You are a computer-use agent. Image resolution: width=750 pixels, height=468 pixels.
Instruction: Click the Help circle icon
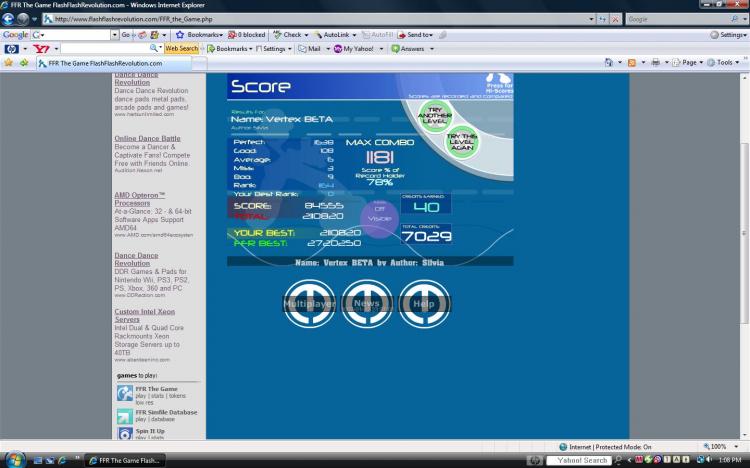(423, 303)
